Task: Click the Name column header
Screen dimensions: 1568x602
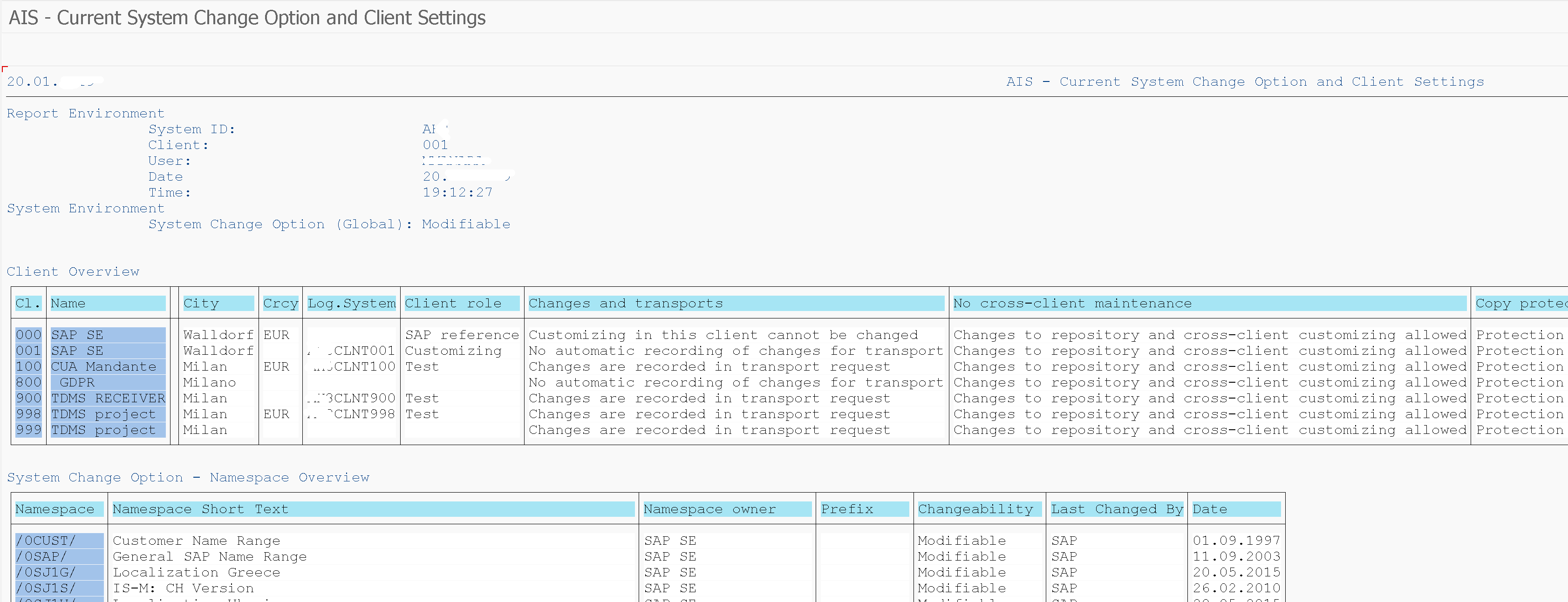Action: click(x=108, y=304)
